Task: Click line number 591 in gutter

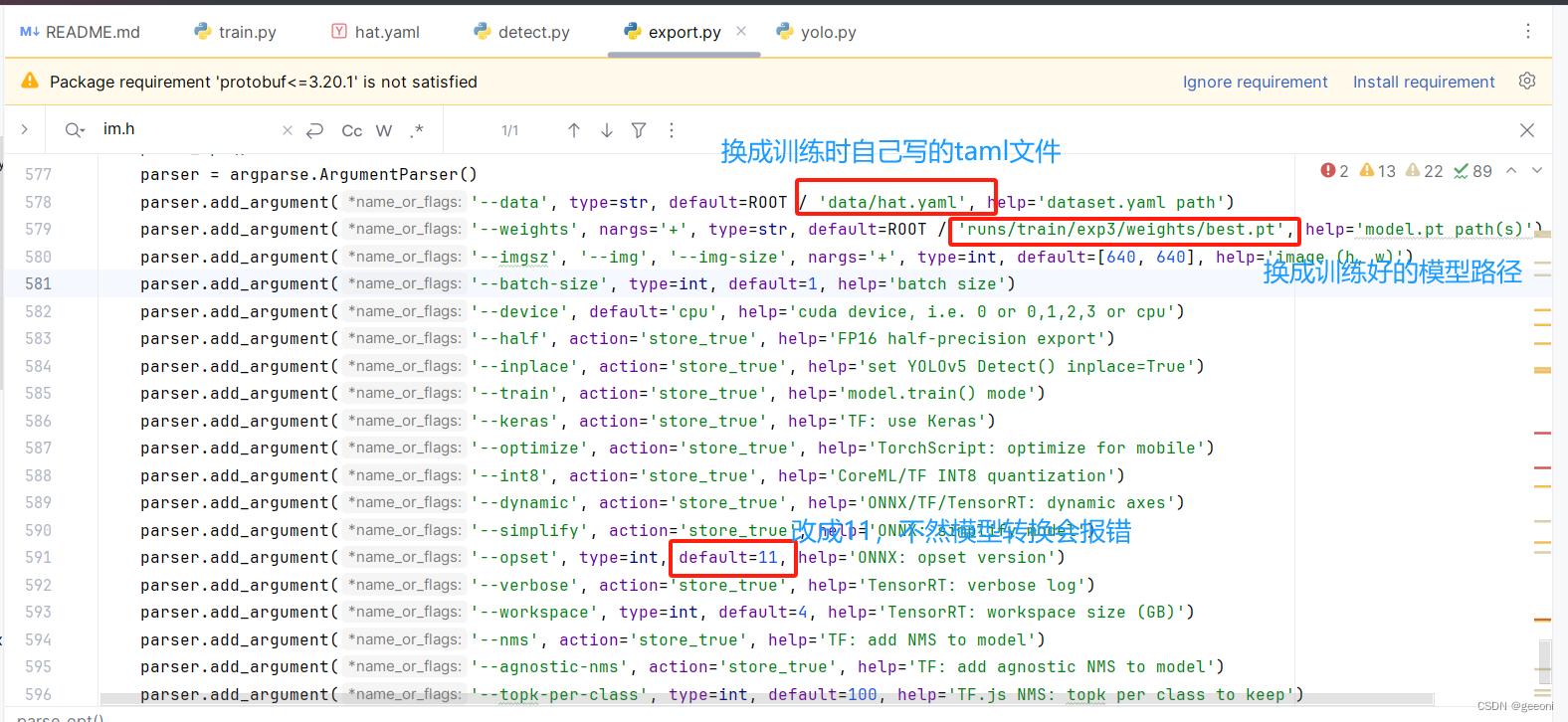Action: tap(38, 557)
